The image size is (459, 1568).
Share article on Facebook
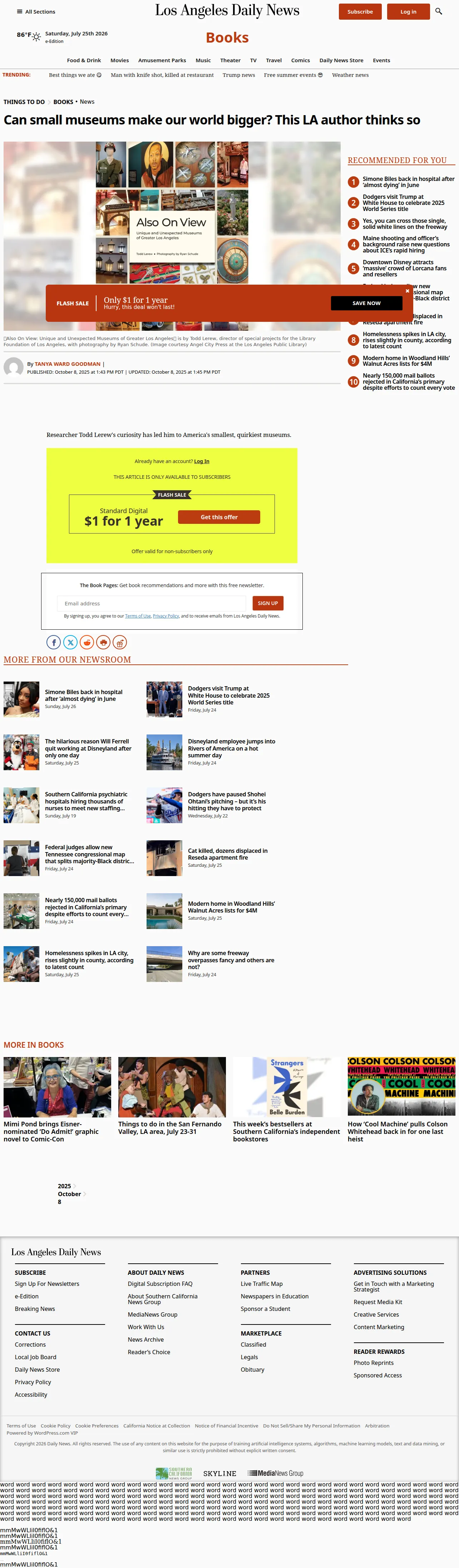54,642
